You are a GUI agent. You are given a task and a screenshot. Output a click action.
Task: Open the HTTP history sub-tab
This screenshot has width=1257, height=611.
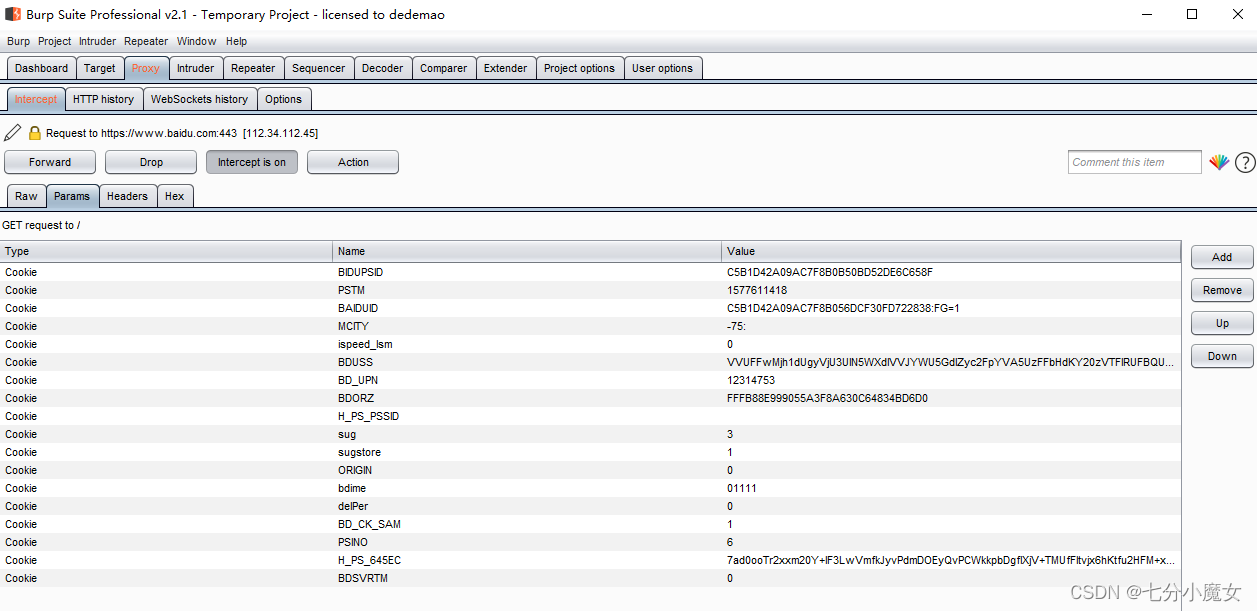click(103, 99)
